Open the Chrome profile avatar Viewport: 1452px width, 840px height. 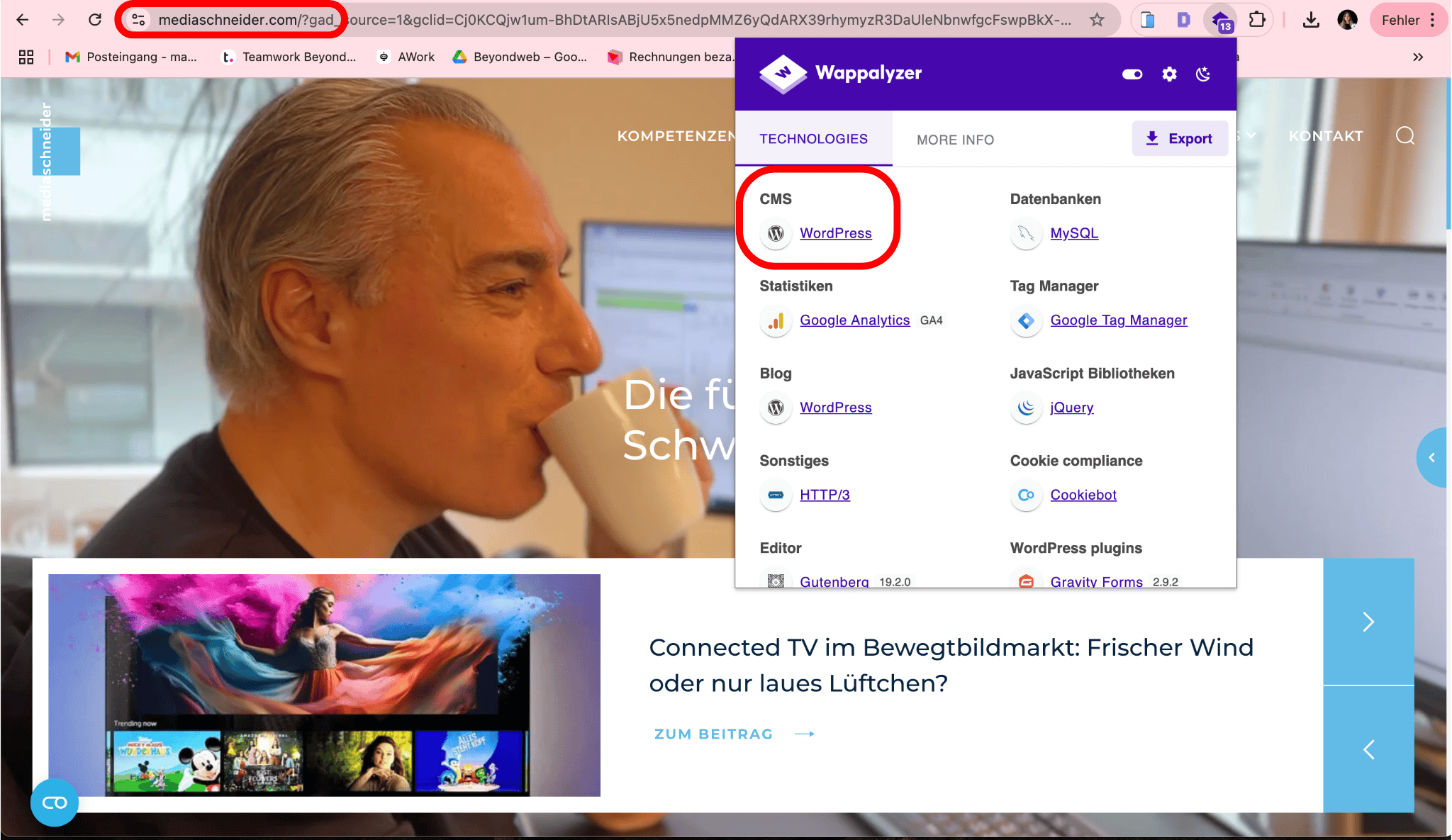point(1347,20)
